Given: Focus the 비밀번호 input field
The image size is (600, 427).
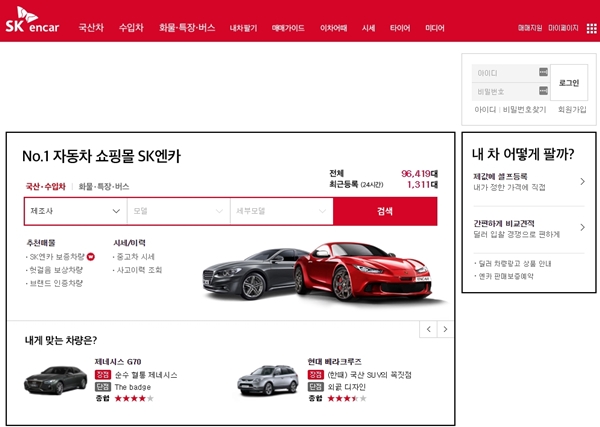Looking at the screenshot, I should 511,91.
